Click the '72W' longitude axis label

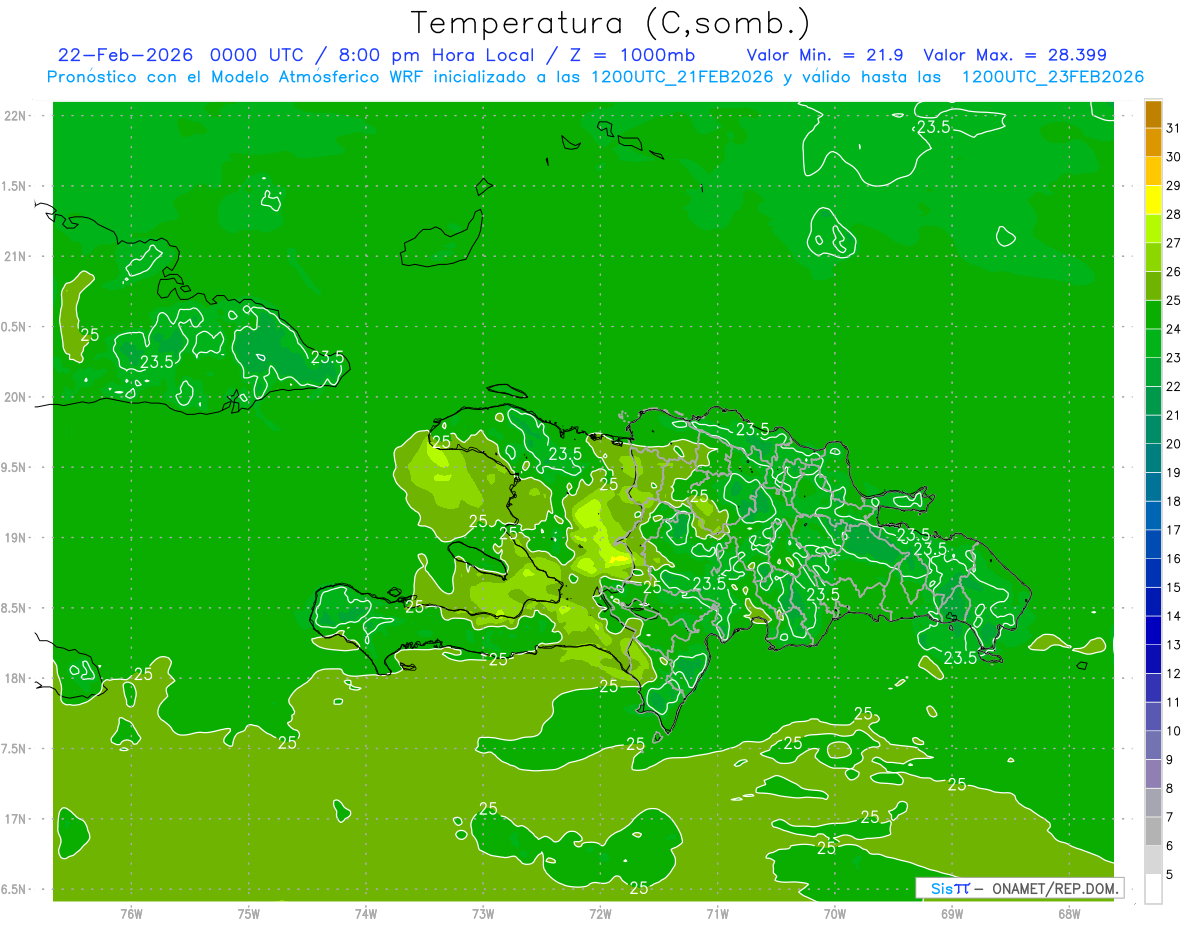[x=600, y=913]
